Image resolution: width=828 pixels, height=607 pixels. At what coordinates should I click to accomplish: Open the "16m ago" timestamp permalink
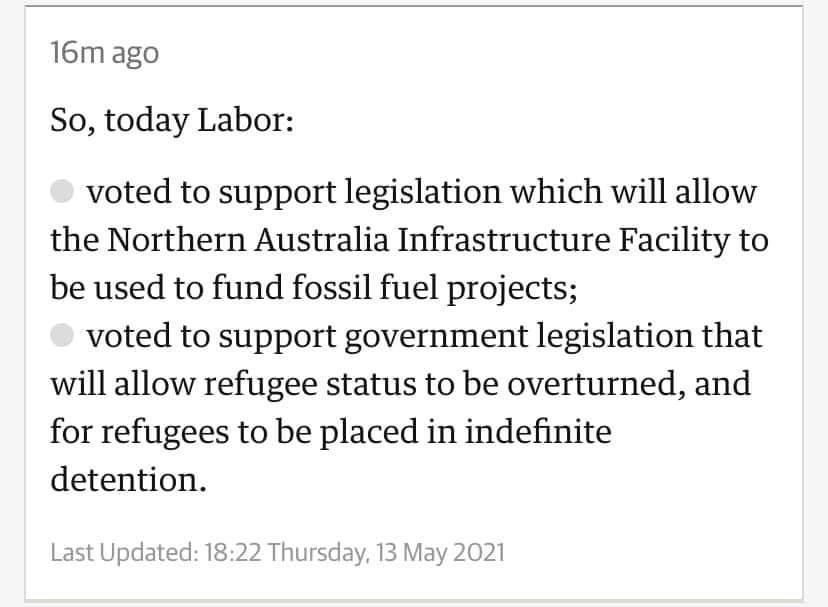[x=105, y=53]
